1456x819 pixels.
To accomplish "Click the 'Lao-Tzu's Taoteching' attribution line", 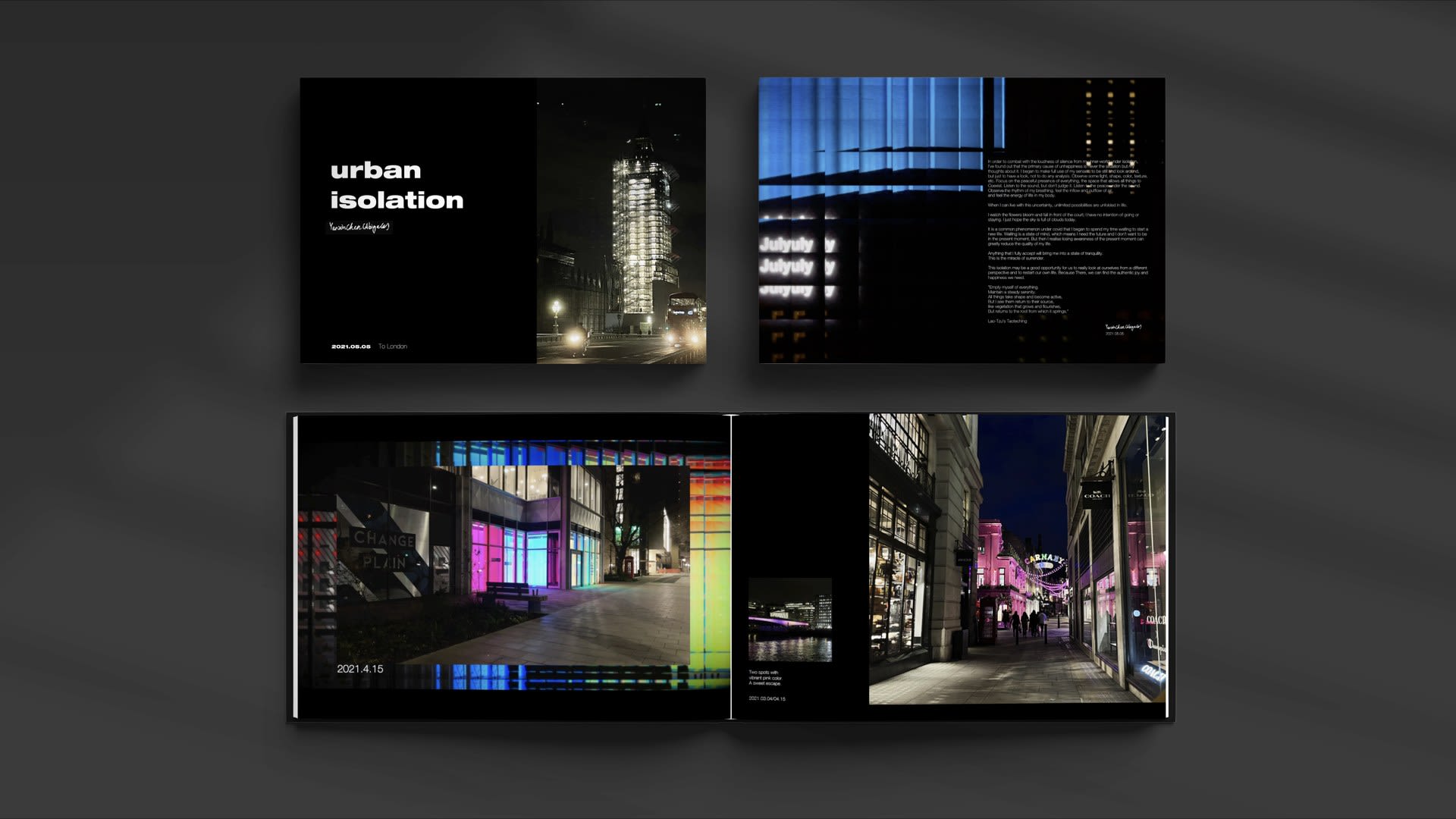I will point(1007,322).
